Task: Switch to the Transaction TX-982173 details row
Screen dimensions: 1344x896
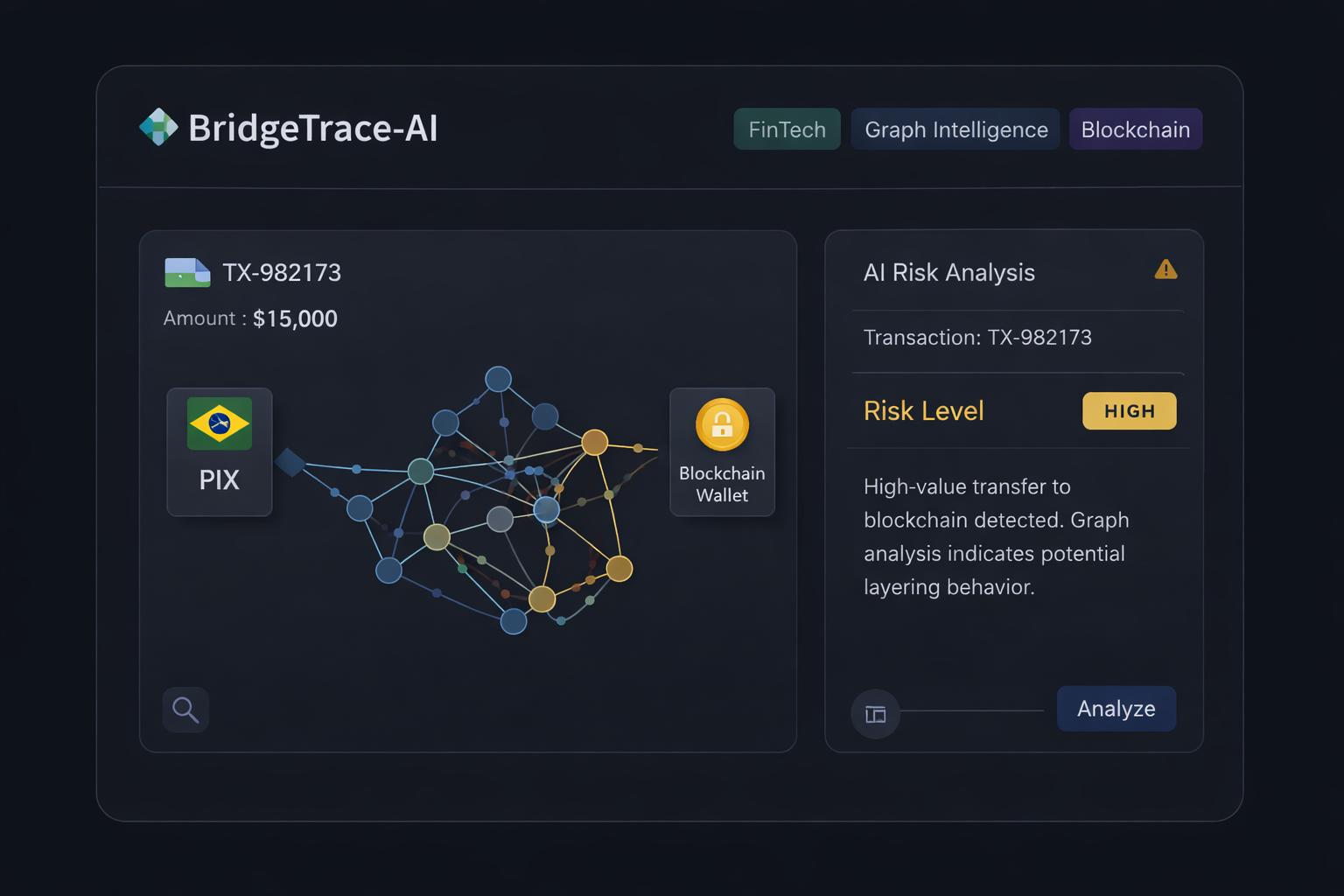Action: click(x=977, y=338)
